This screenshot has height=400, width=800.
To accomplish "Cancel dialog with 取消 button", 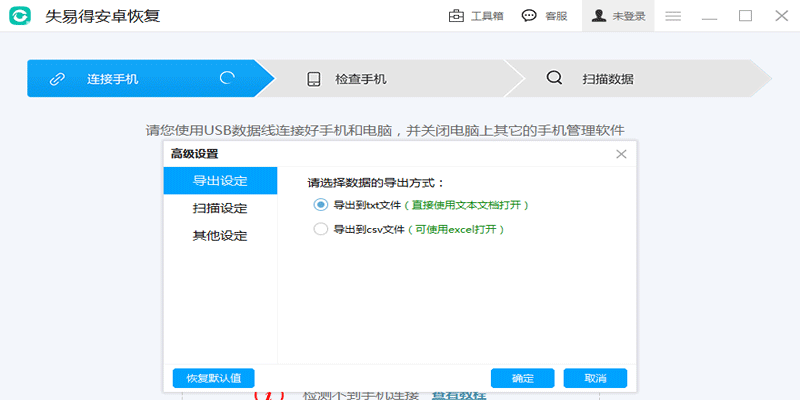I will (595, 378).
